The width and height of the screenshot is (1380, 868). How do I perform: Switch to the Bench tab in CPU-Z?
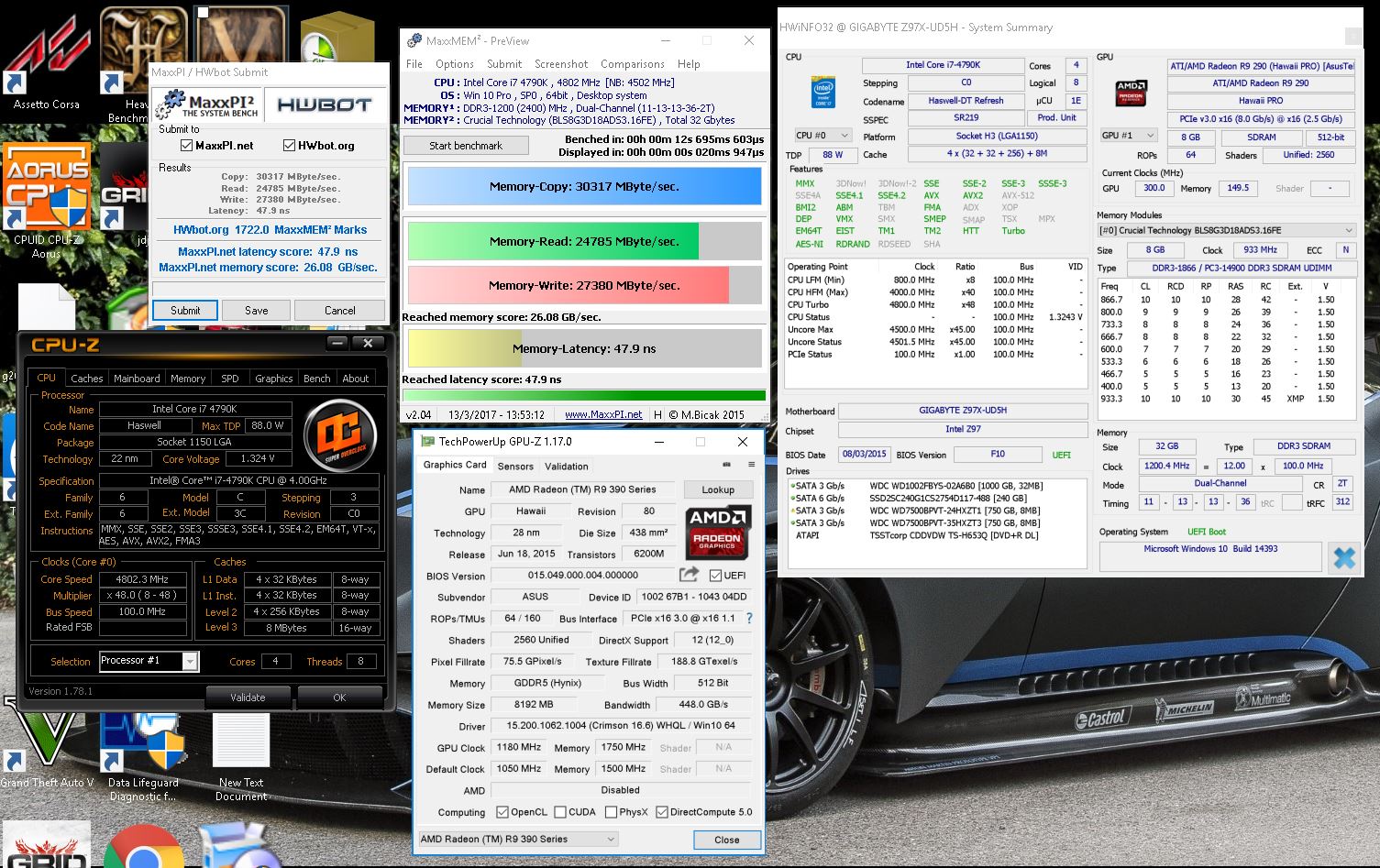pos(316,378)
